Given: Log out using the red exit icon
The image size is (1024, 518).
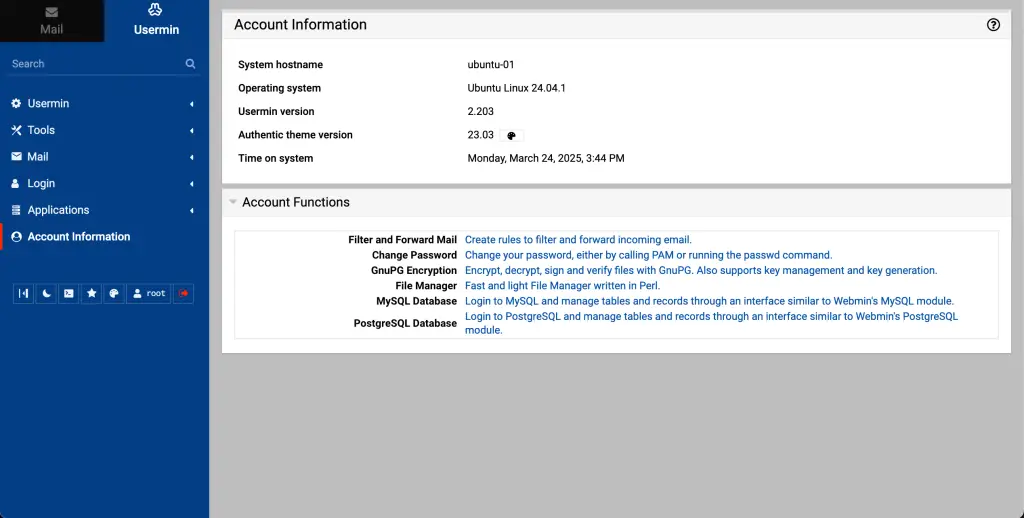Looking at the screenshot, I should [183, 294].
